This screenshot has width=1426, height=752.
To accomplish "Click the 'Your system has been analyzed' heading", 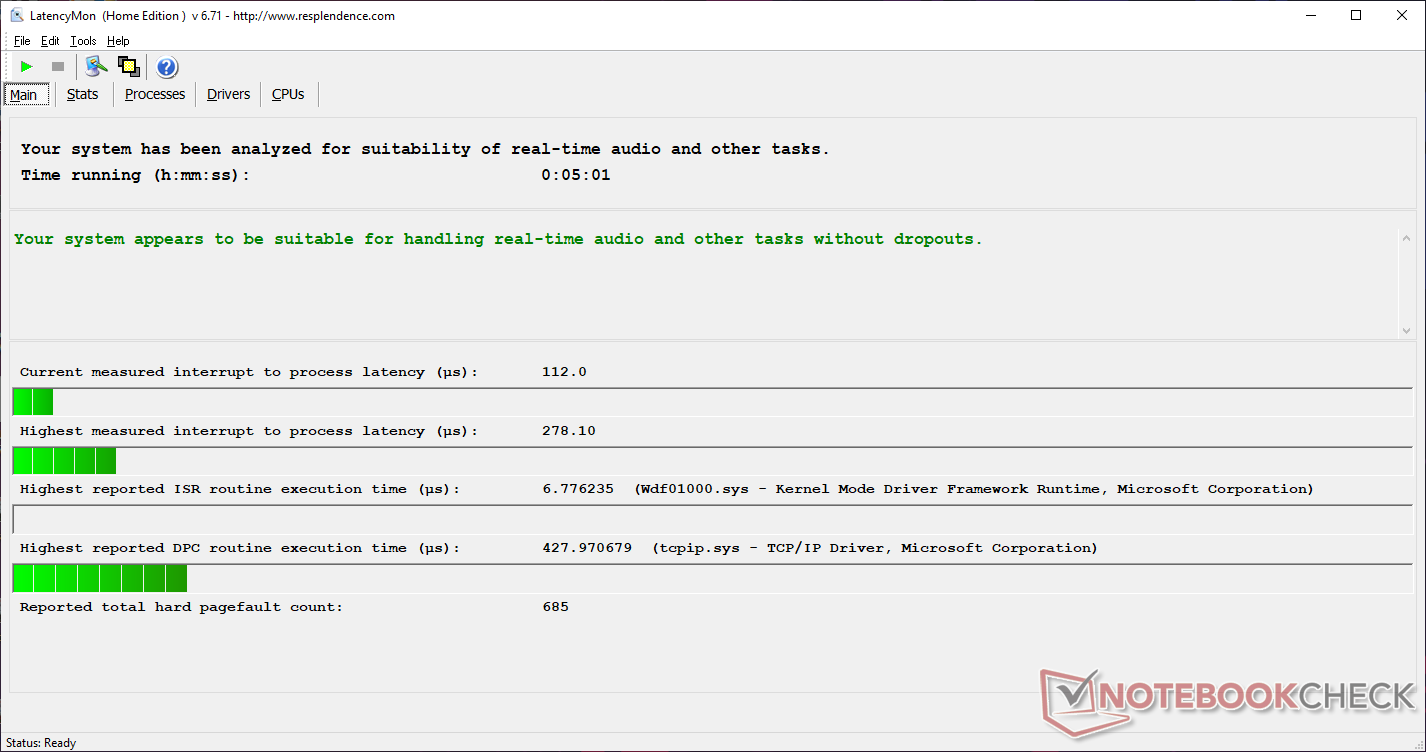I will coord(425,149).
